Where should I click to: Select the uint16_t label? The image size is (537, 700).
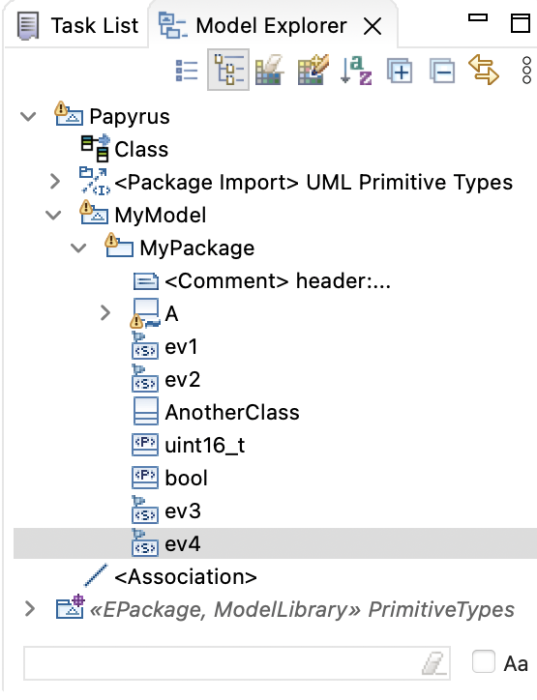[205, 446]
